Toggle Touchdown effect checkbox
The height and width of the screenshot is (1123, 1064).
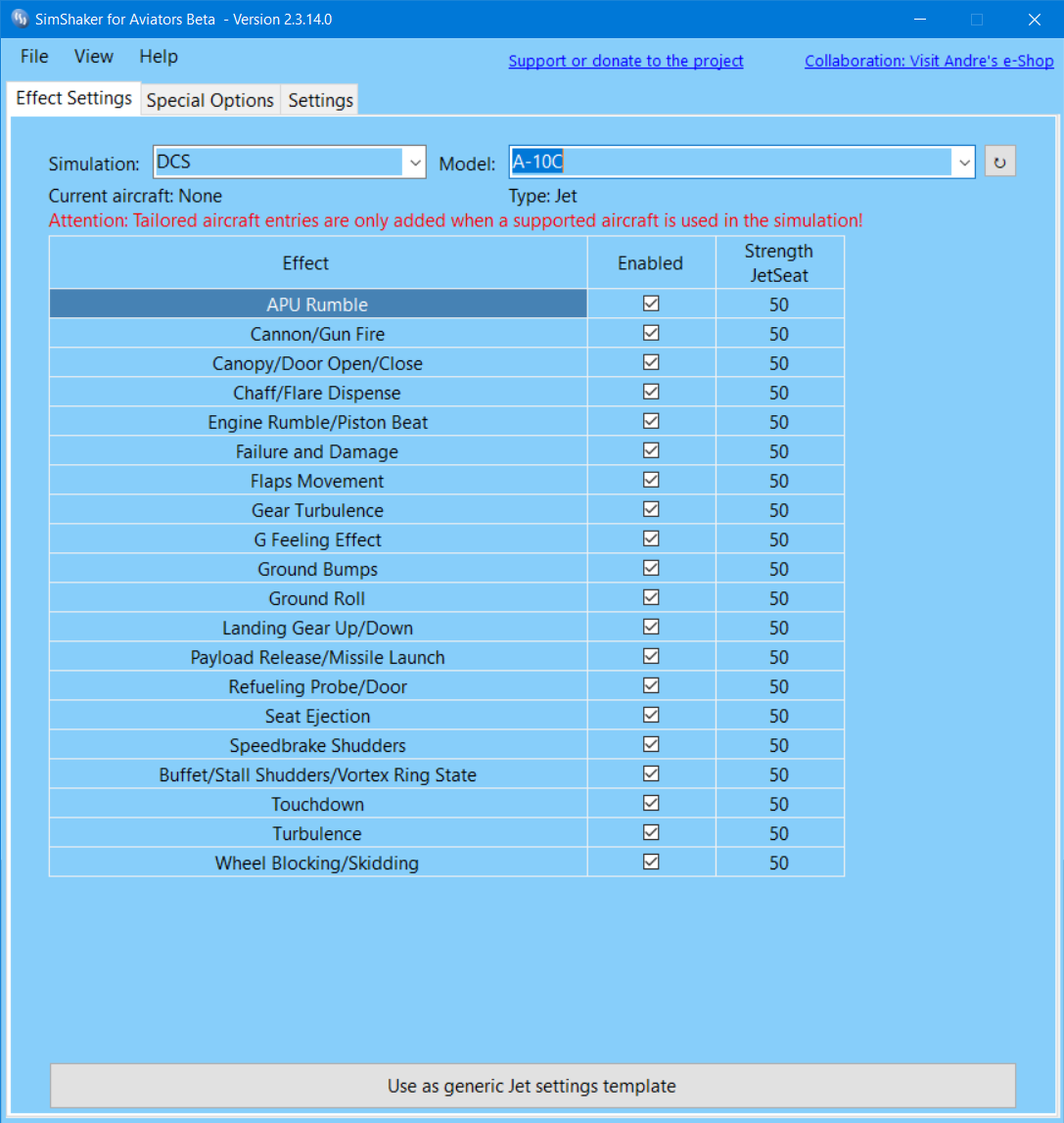click(x=651, y=803)
